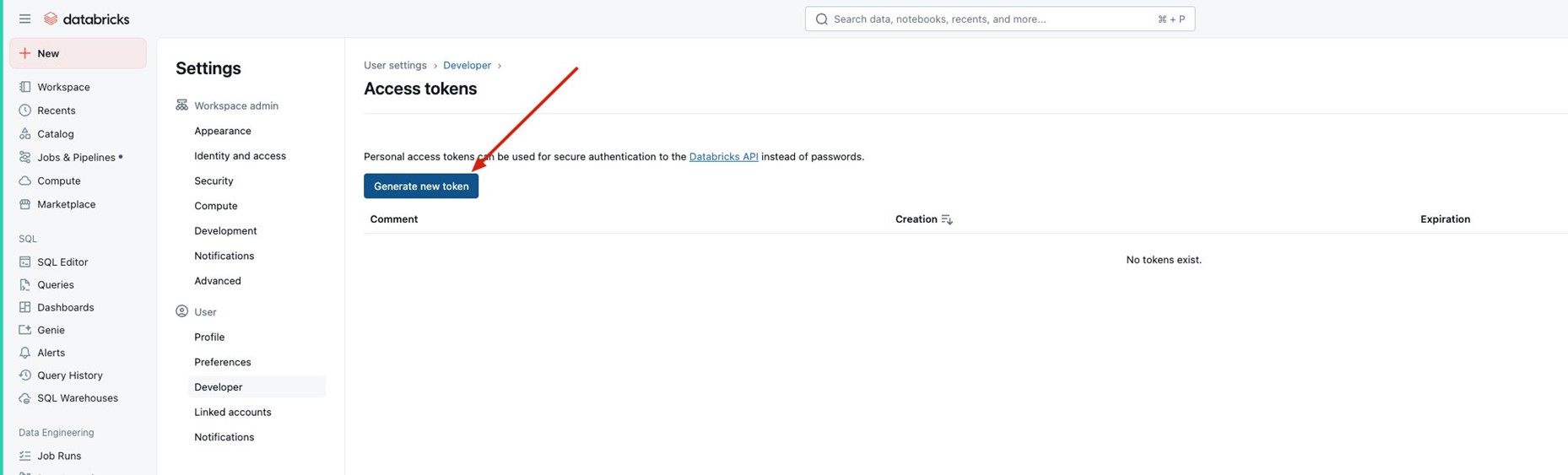This screenshot has width=1568, height=475.
Task: Open Query History in sidebar
Action: pyautogui.click(x=69, y=375)
